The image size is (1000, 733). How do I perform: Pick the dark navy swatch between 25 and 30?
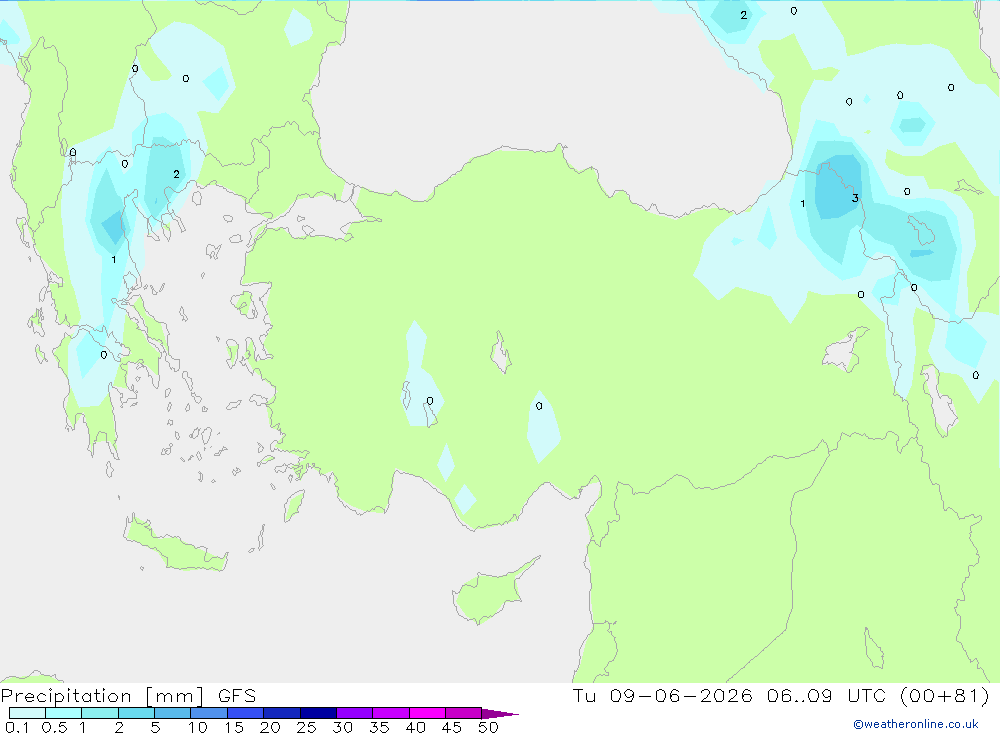point(318,713)
